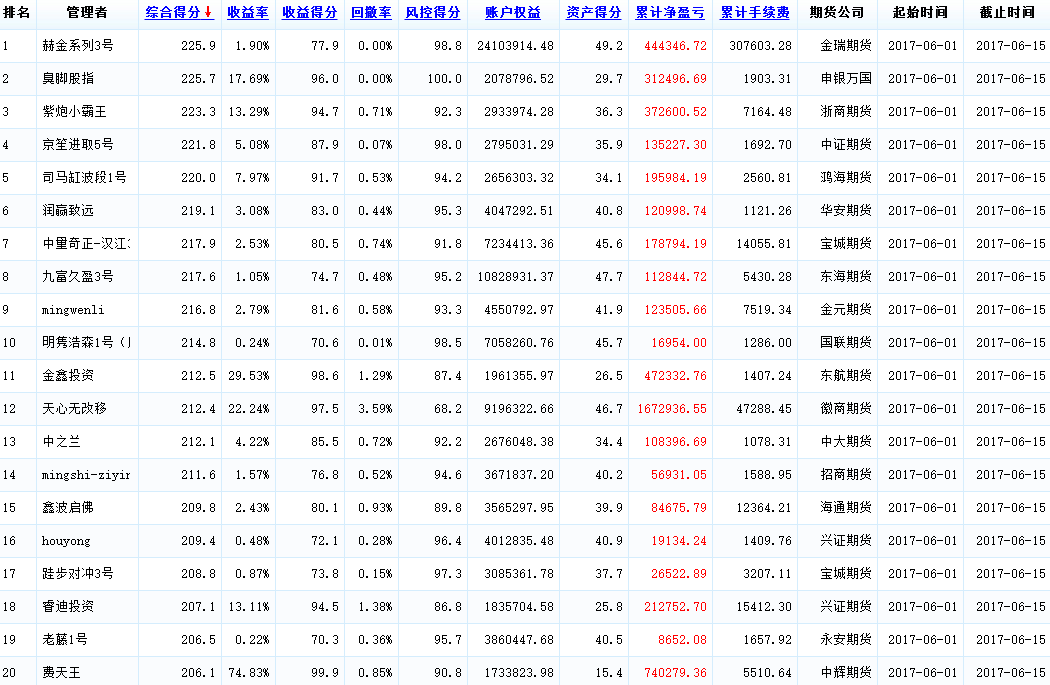Sort by 综合得分 column header

coord(173,13)
